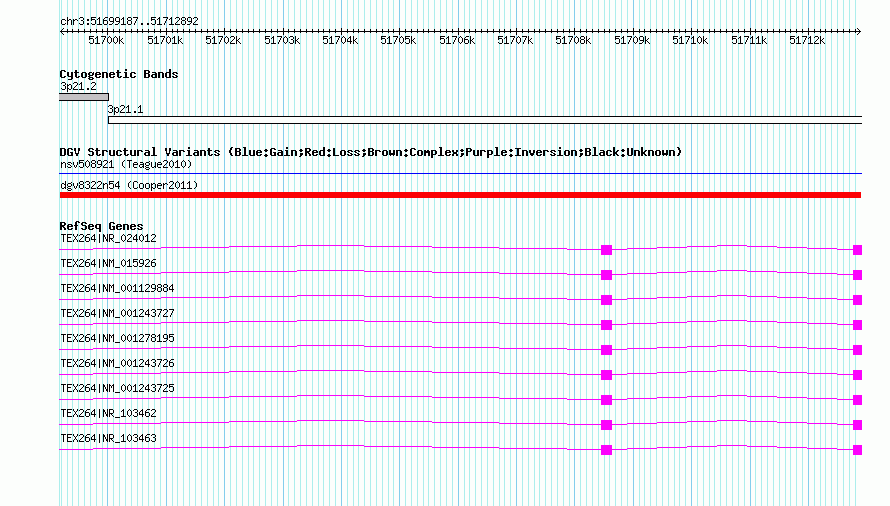Click the DGV Structural Variants track title
The height and width of the screenshot is (506, 890).
(x=371, y=152)
